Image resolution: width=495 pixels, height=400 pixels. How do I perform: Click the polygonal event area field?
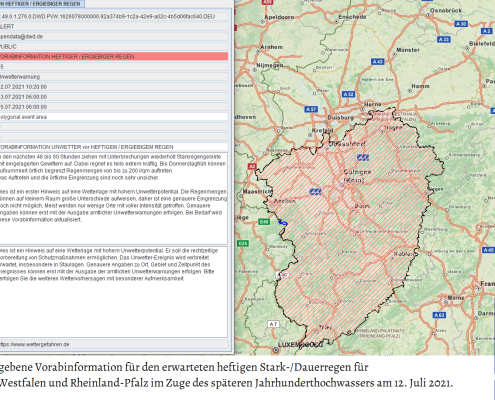tap(114, 117)
